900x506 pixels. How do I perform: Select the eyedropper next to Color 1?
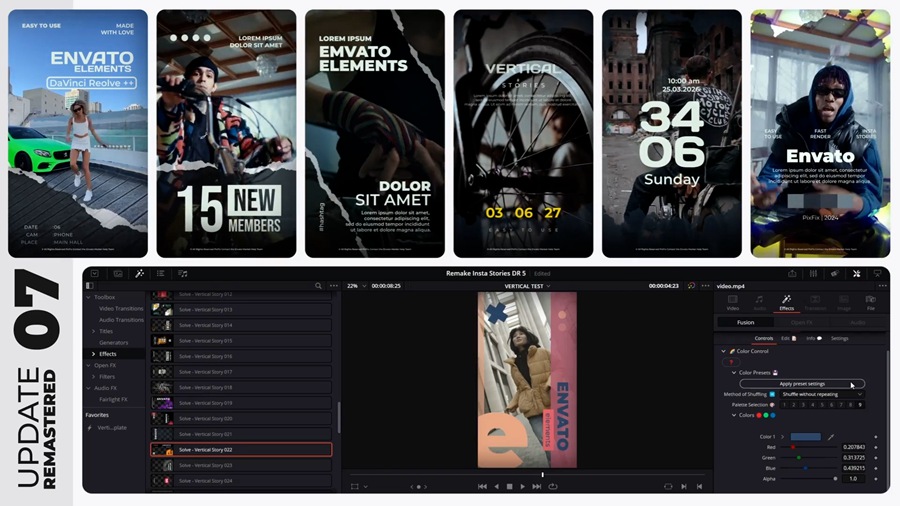pos(830,437)
